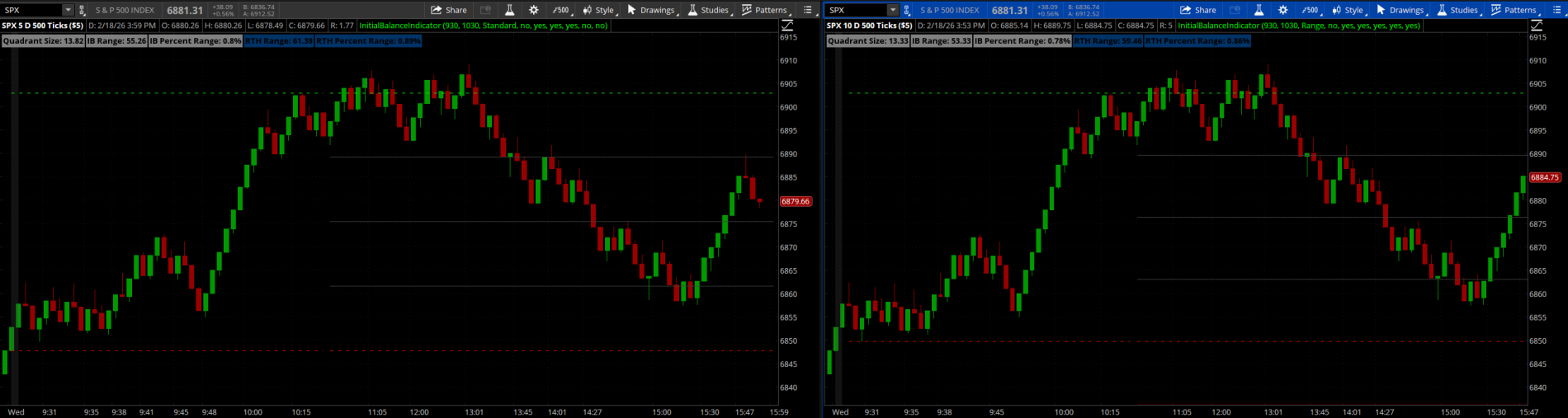Expand the SPX symbol dropdown in the left chart
Viewport: 1568px width, 418px height.
68,10
